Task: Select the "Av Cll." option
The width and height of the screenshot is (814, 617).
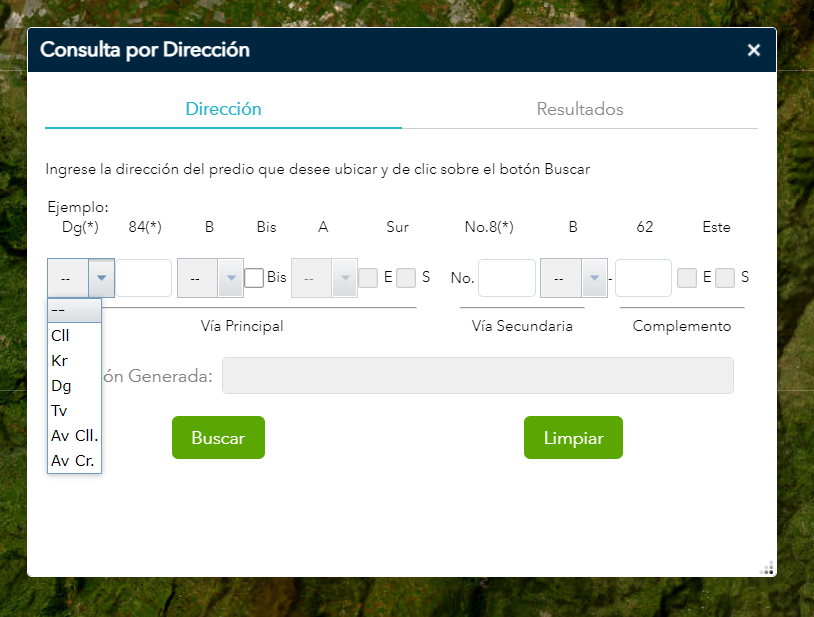Action: point(73,436)
